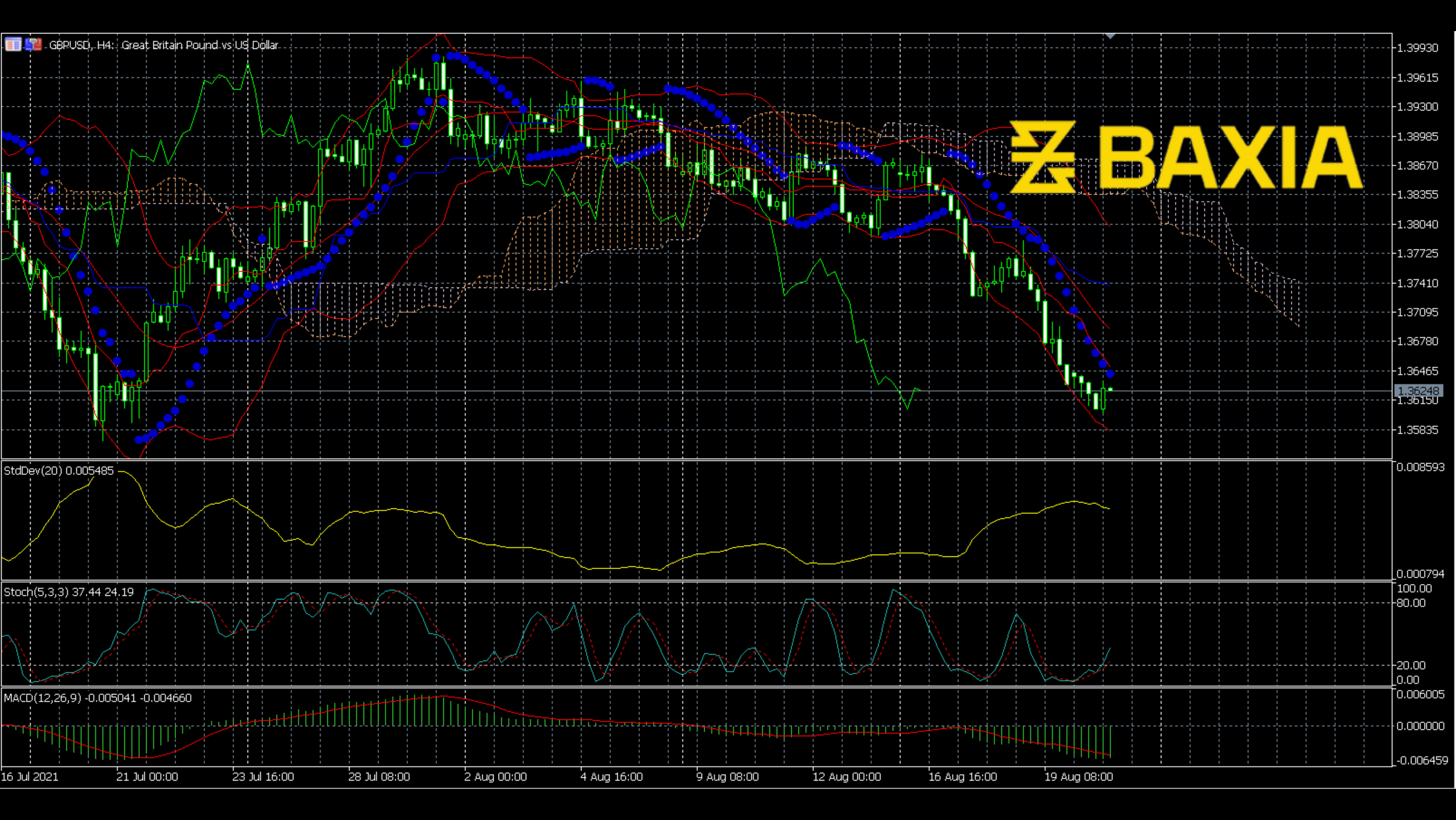Screen dimensions: 1456x820
Task: Click the 1.38040 price scale value
Action: (x=1418, y=224)
